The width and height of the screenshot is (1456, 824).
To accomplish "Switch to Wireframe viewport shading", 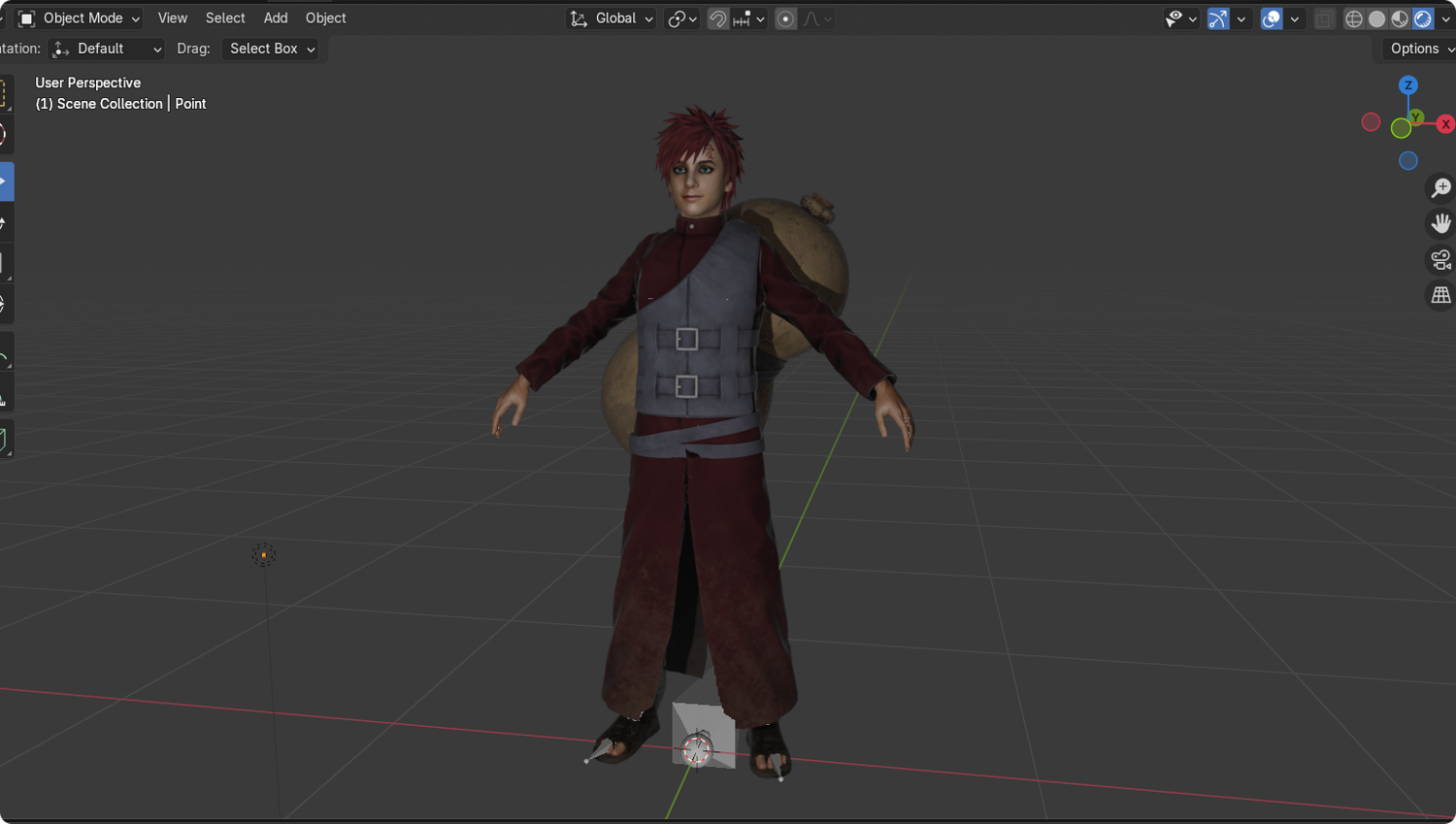I will [1353, 18].
